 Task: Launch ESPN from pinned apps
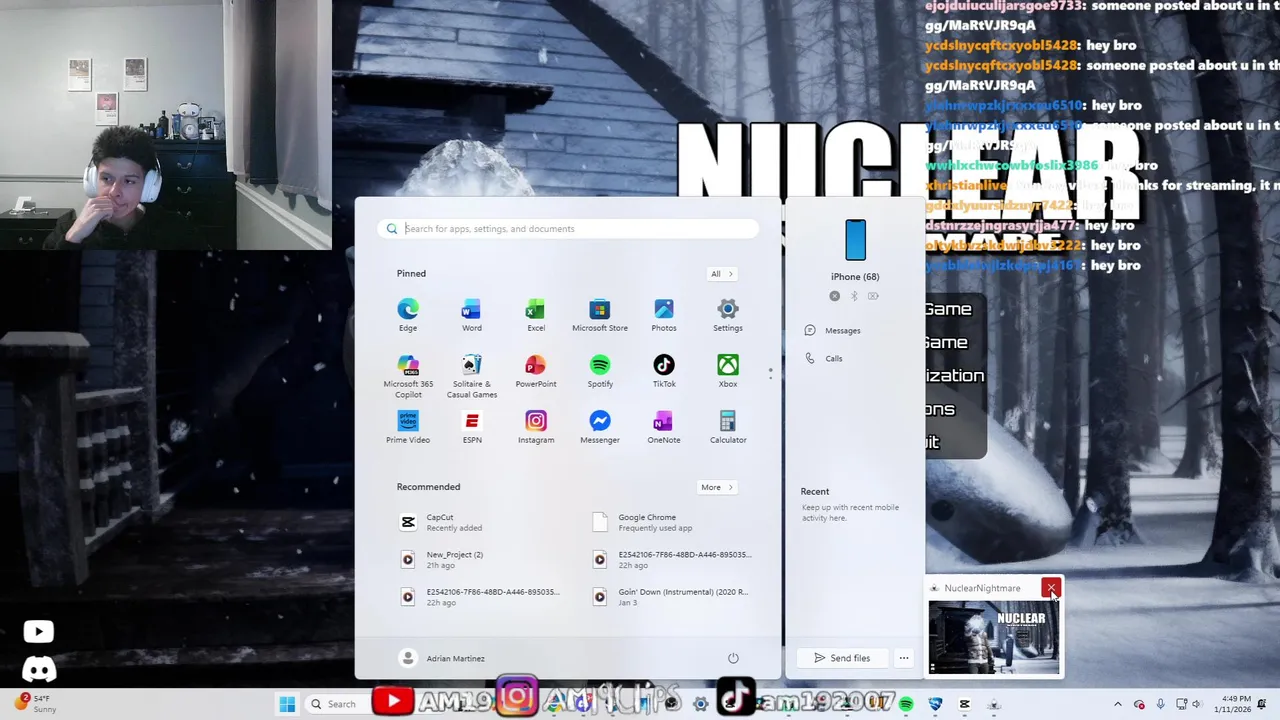(472, 427)
